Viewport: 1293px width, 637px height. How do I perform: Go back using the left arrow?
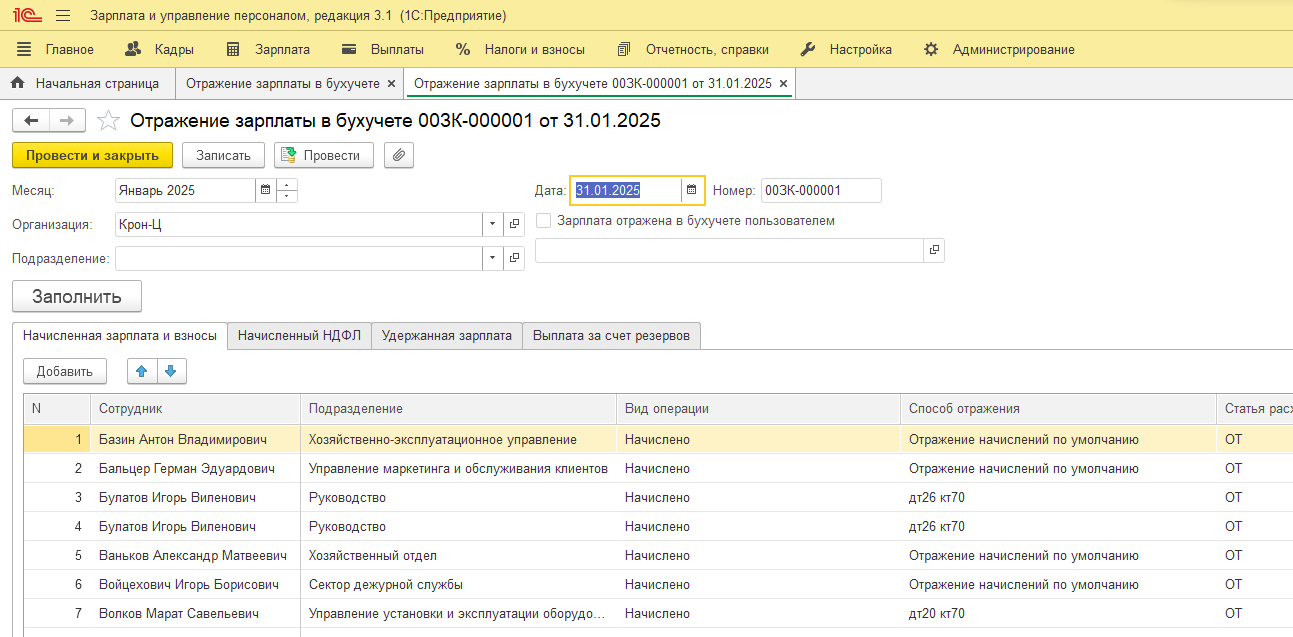(x=31, y=121)
